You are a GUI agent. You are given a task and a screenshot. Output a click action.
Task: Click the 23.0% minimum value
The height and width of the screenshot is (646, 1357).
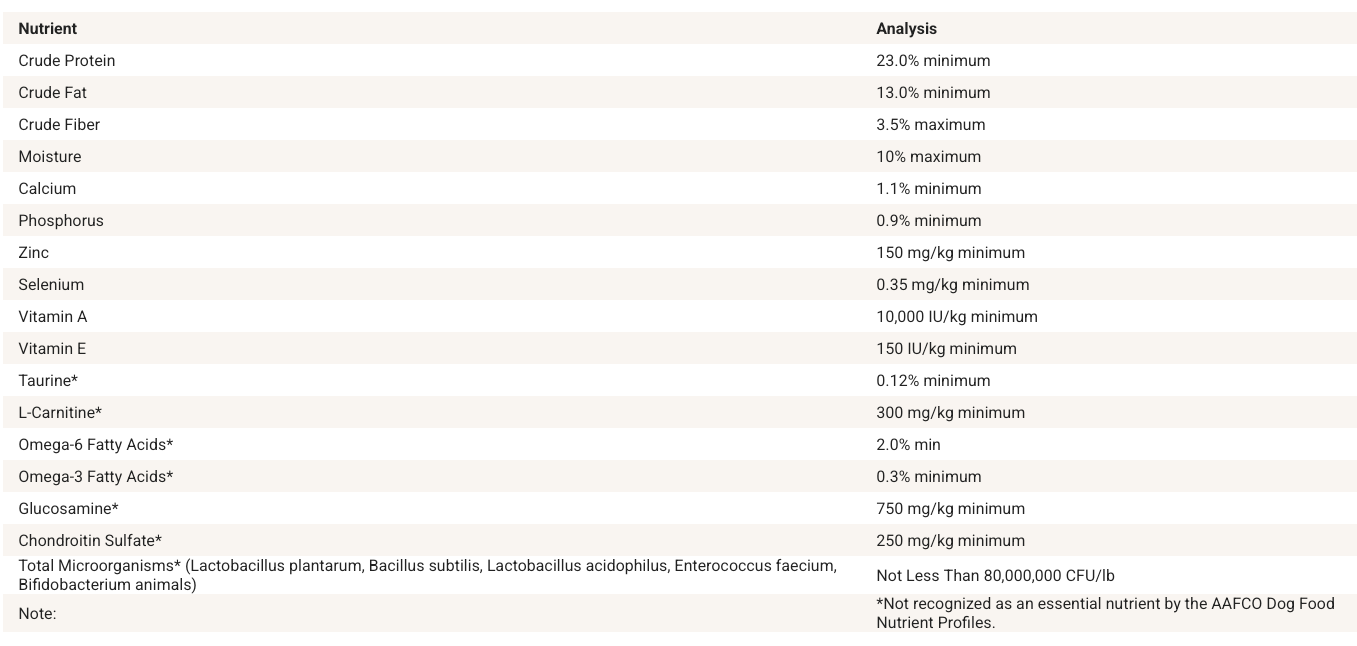(x=933, y=61)
